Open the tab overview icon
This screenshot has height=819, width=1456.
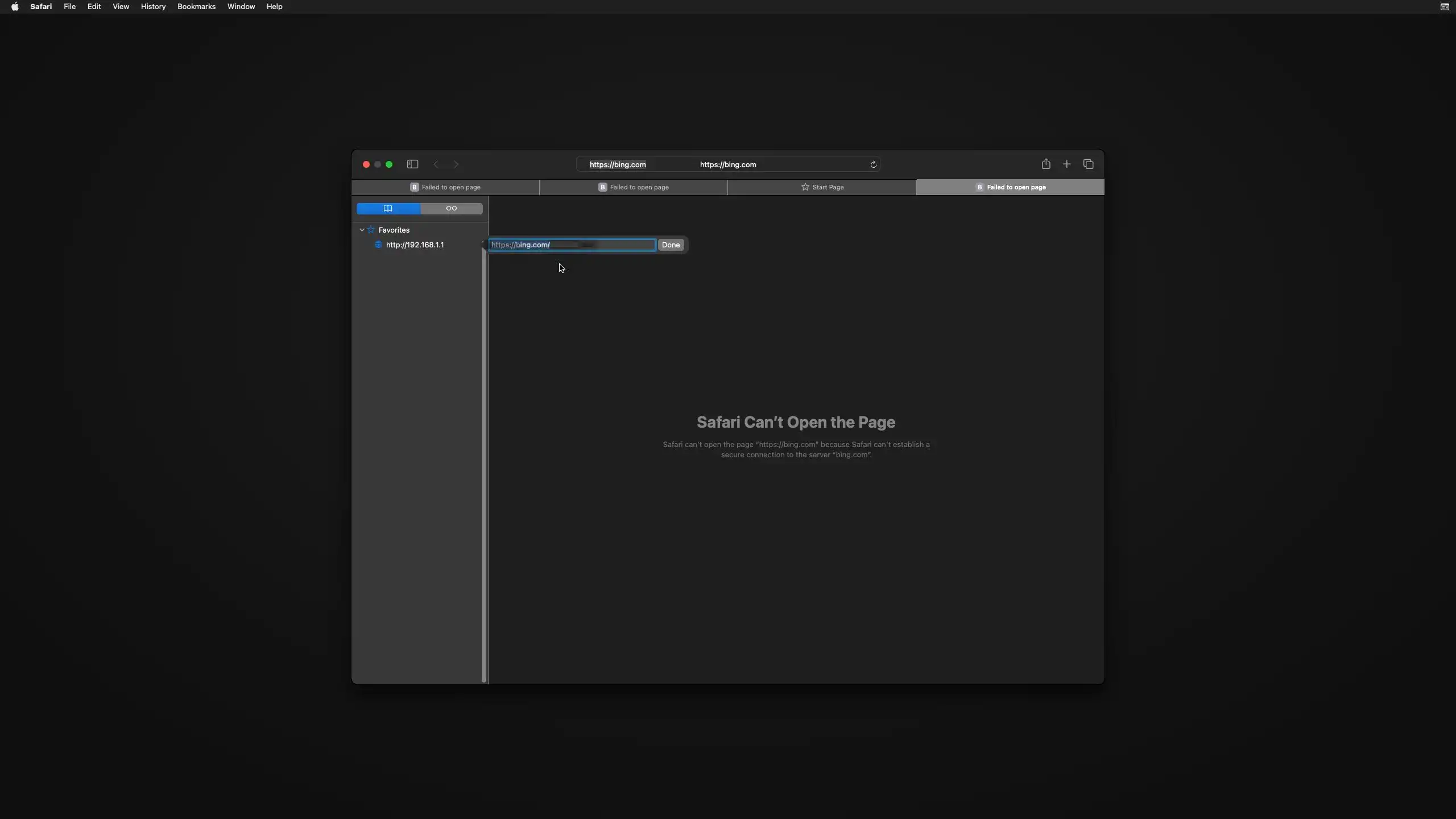coord(1088,164)
